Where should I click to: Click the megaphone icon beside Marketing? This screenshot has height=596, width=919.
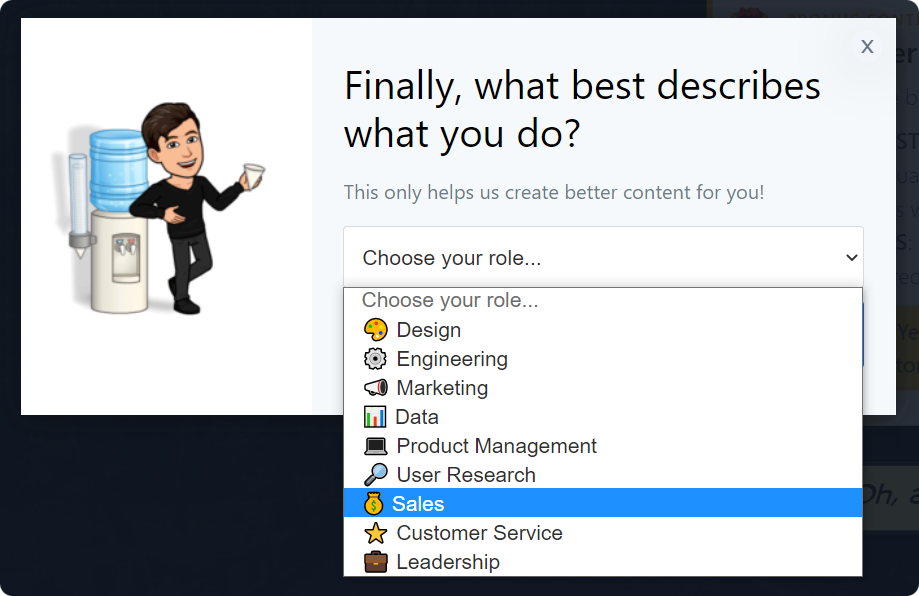coord(375,388)
